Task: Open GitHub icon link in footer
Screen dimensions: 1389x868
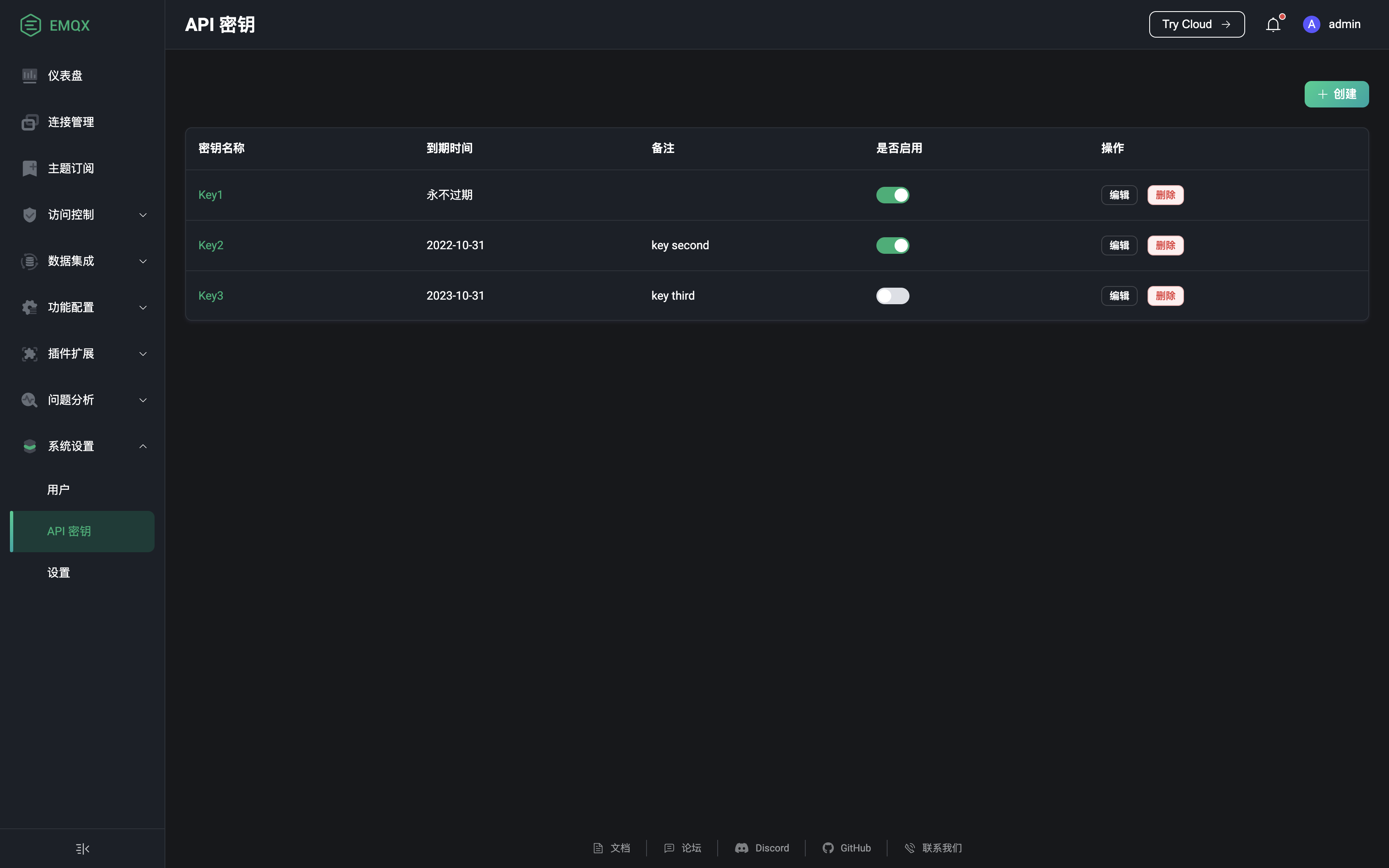Action: pyautogui.click(x=828, y=848)
